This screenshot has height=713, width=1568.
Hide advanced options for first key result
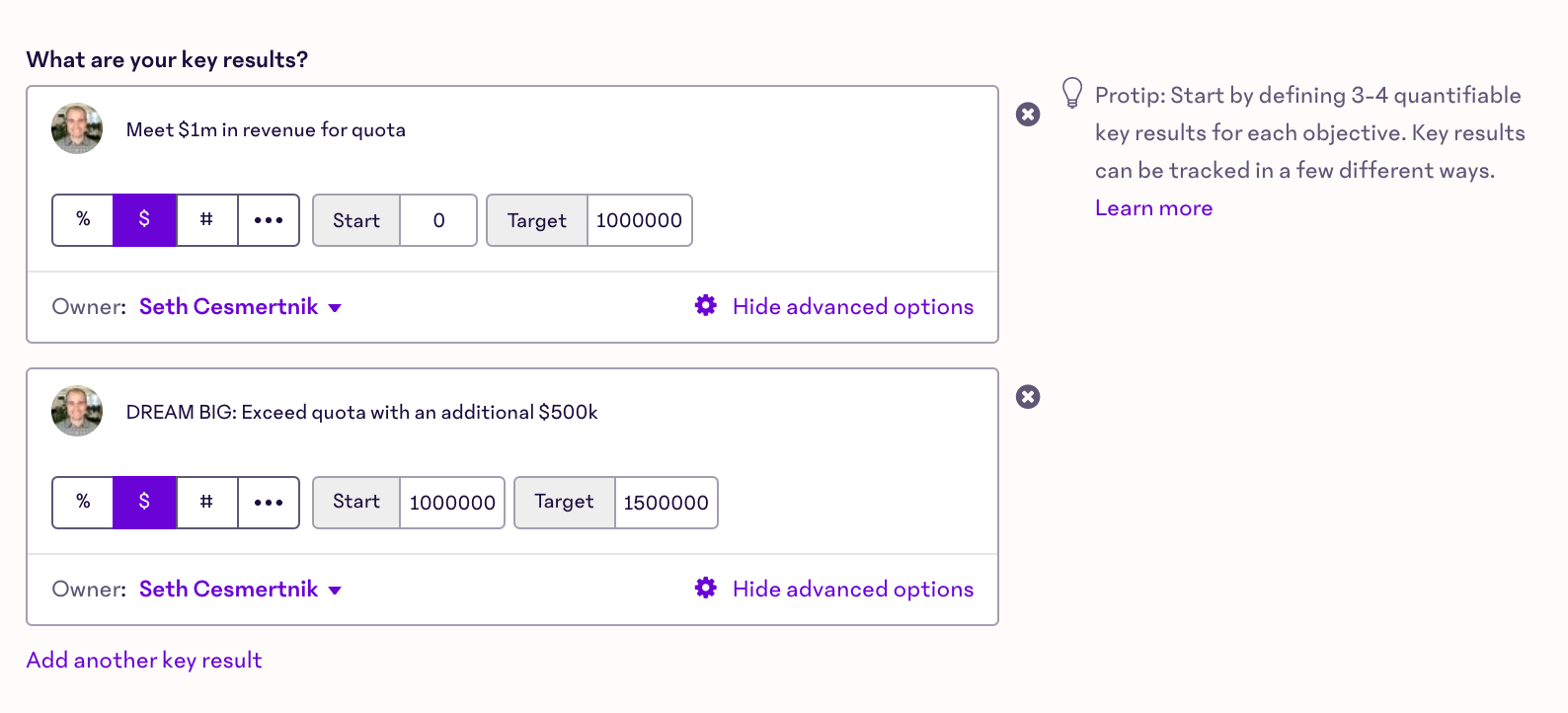coord(853,307)
